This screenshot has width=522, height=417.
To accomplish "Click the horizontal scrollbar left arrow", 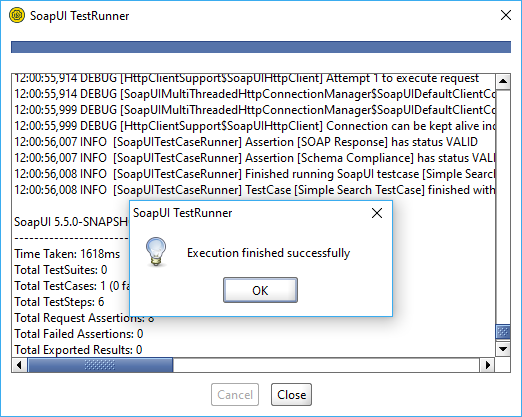I will click(x=19, y=365).
